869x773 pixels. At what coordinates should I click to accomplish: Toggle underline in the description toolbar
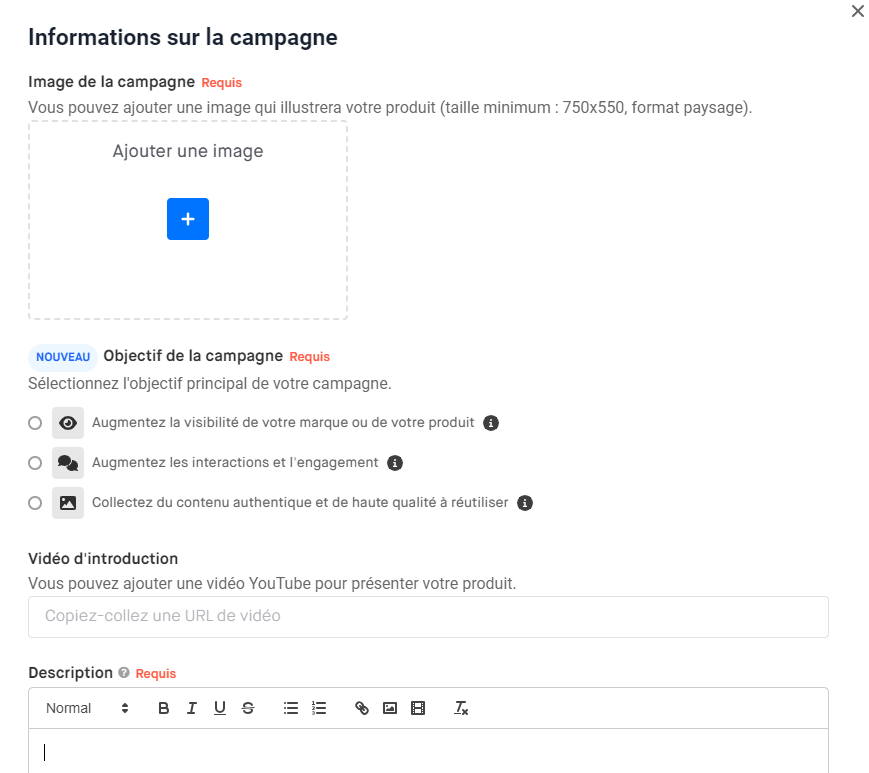tap(220, 708)
